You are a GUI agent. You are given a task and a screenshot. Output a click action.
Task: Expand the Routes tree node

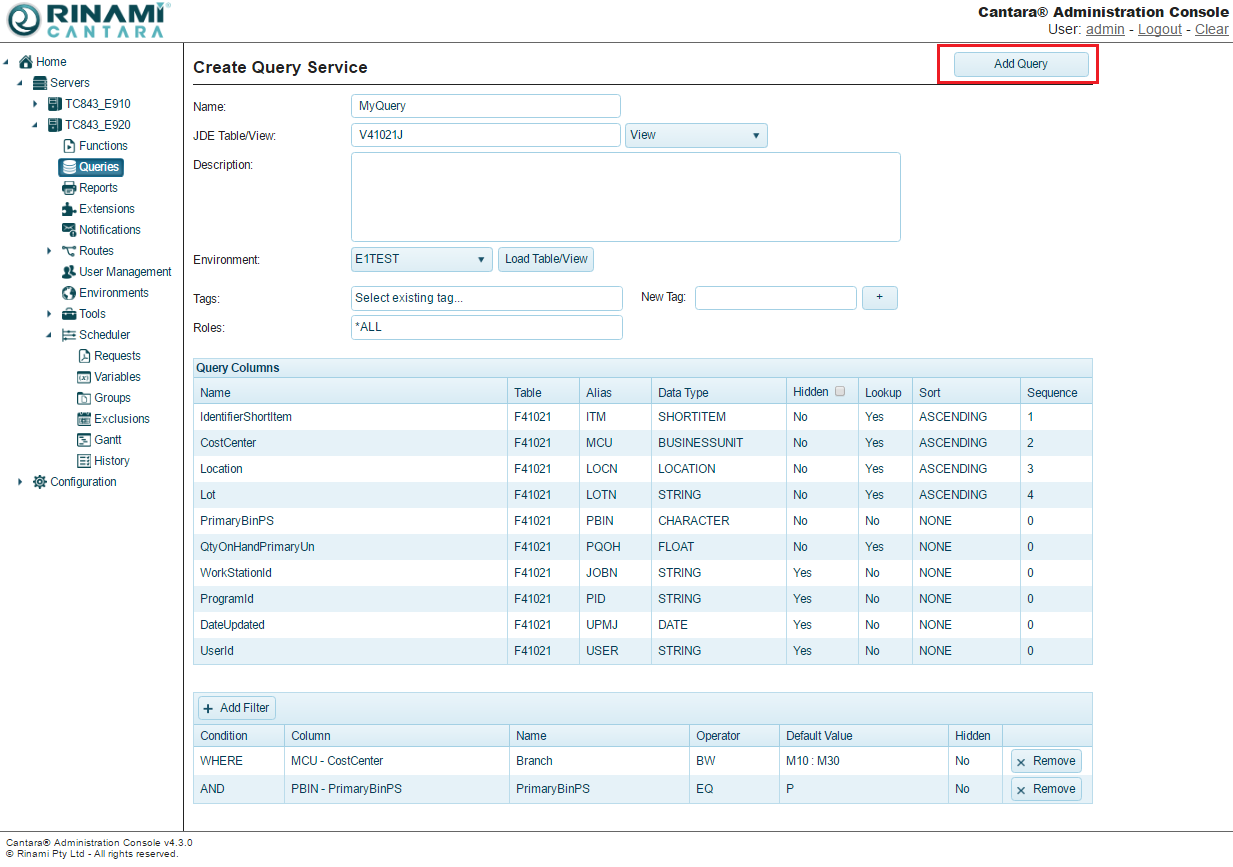(x=49, y=251)
